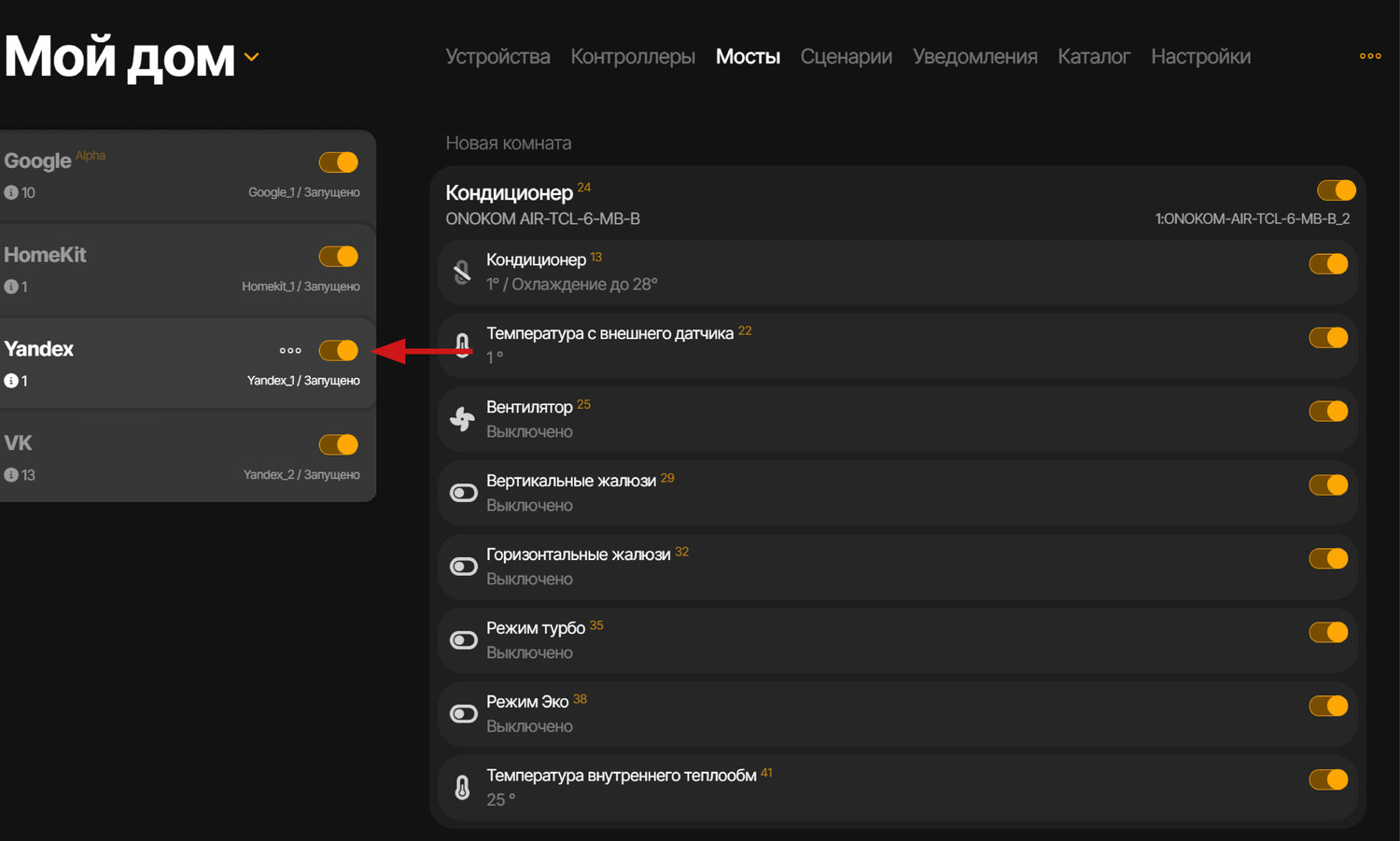Open the Настройки tab
This screenshot has height=841, width=1400.
click(1200, 57)
